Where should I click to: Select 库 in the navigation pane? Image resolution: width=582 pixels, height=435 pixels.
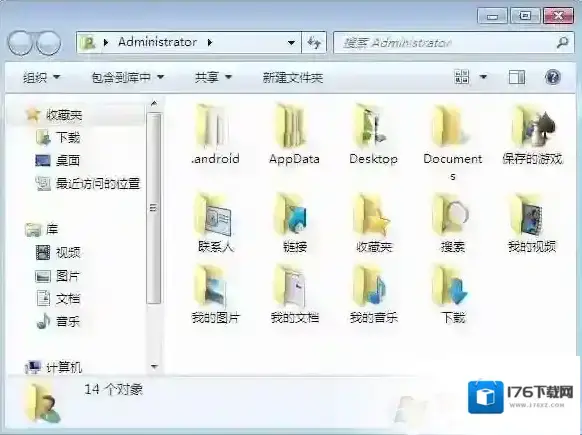42,229
